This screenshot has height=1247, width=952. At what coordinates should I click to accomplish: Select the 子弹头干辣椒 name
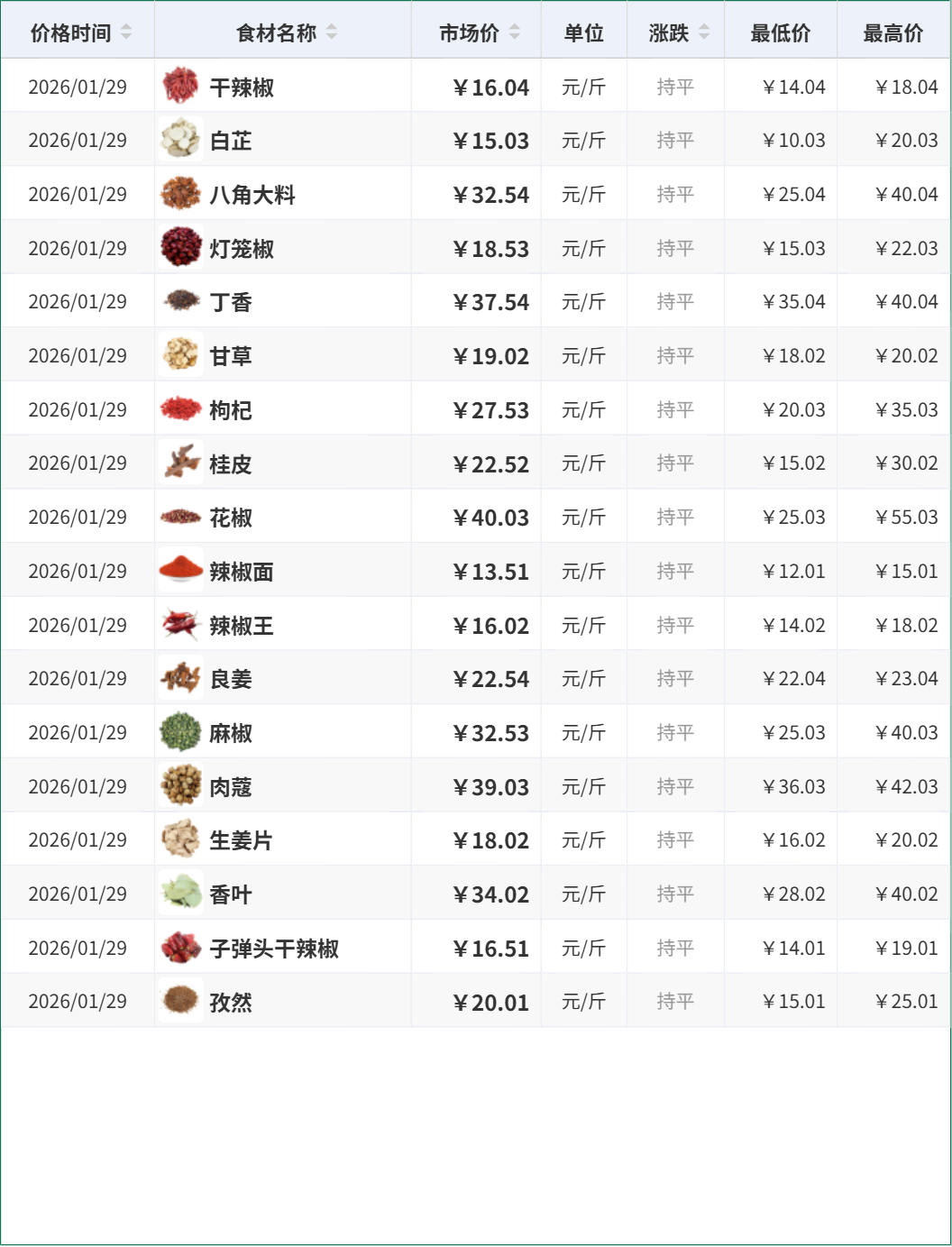[274, 949]
